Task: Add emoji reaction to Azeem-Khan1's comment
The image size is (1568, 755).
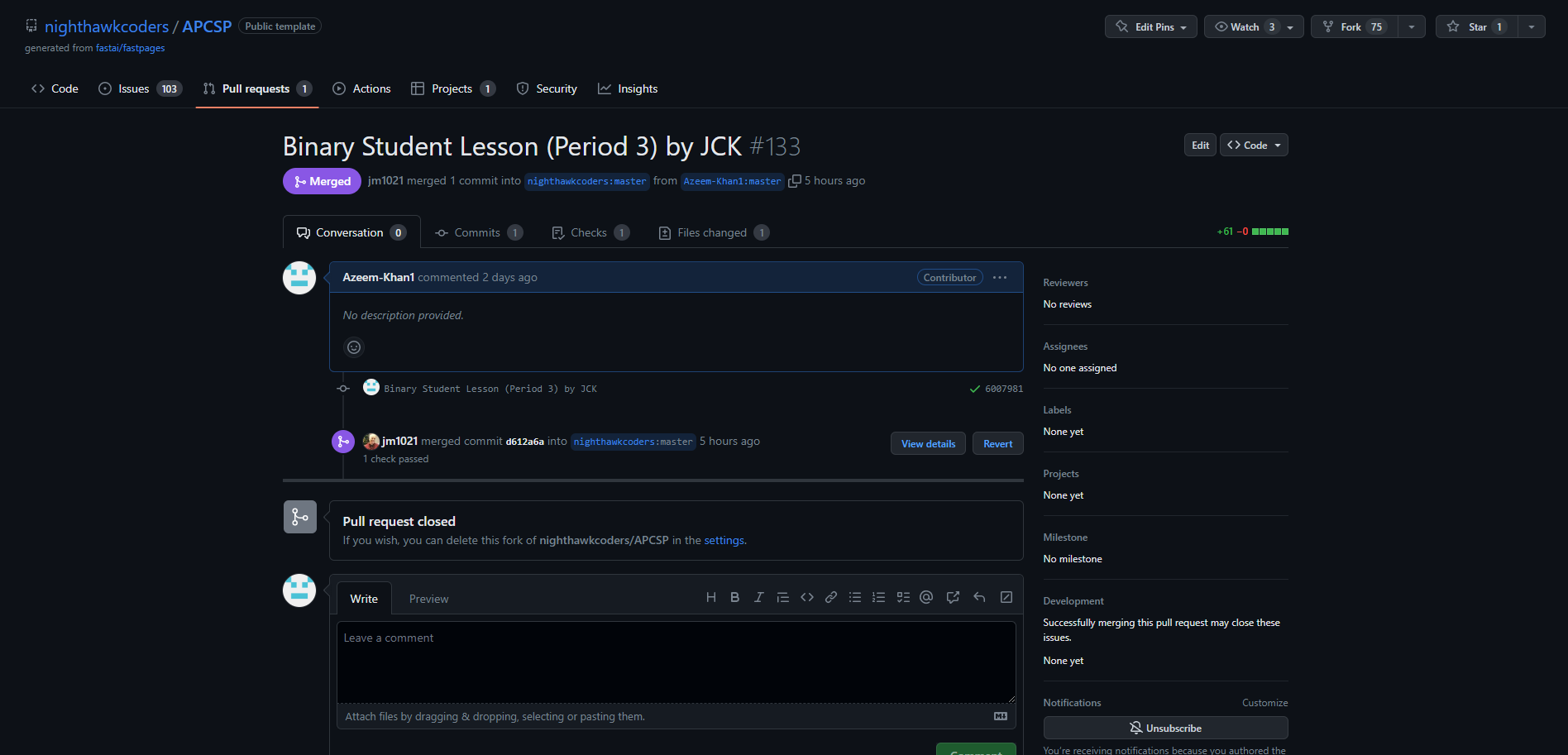Action: click(x=354, y=347)
